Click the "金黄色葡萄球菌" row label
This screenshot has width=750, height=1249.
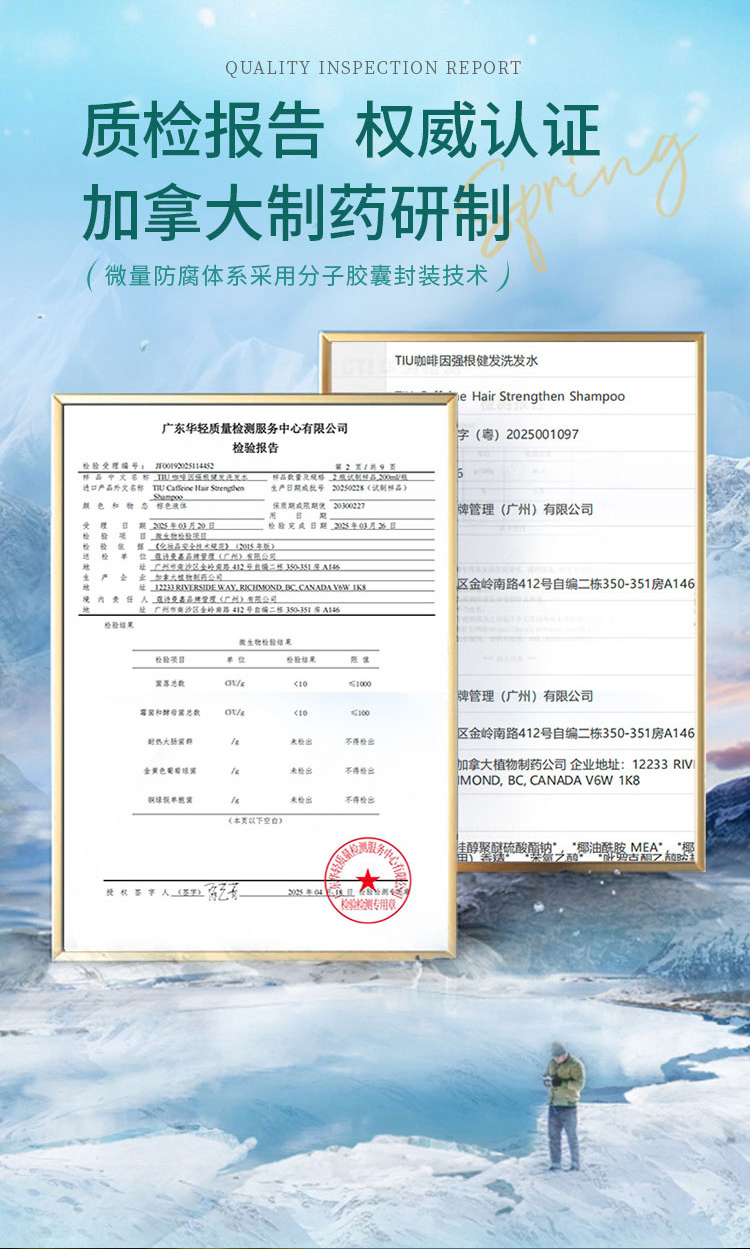pyautogui.click(x=168, y=771)
